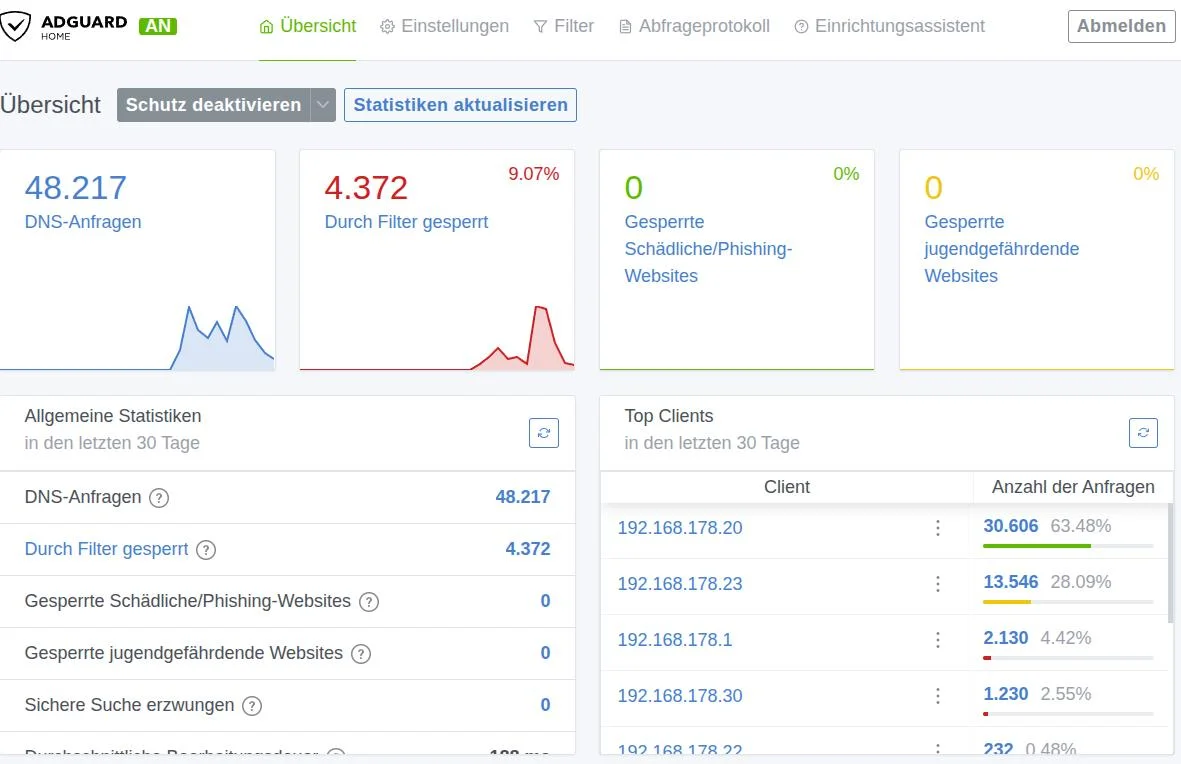Viewport: 1181px width, 764px height.
Task: Open options menu for client 192.168.178.30
Action: 938,695
